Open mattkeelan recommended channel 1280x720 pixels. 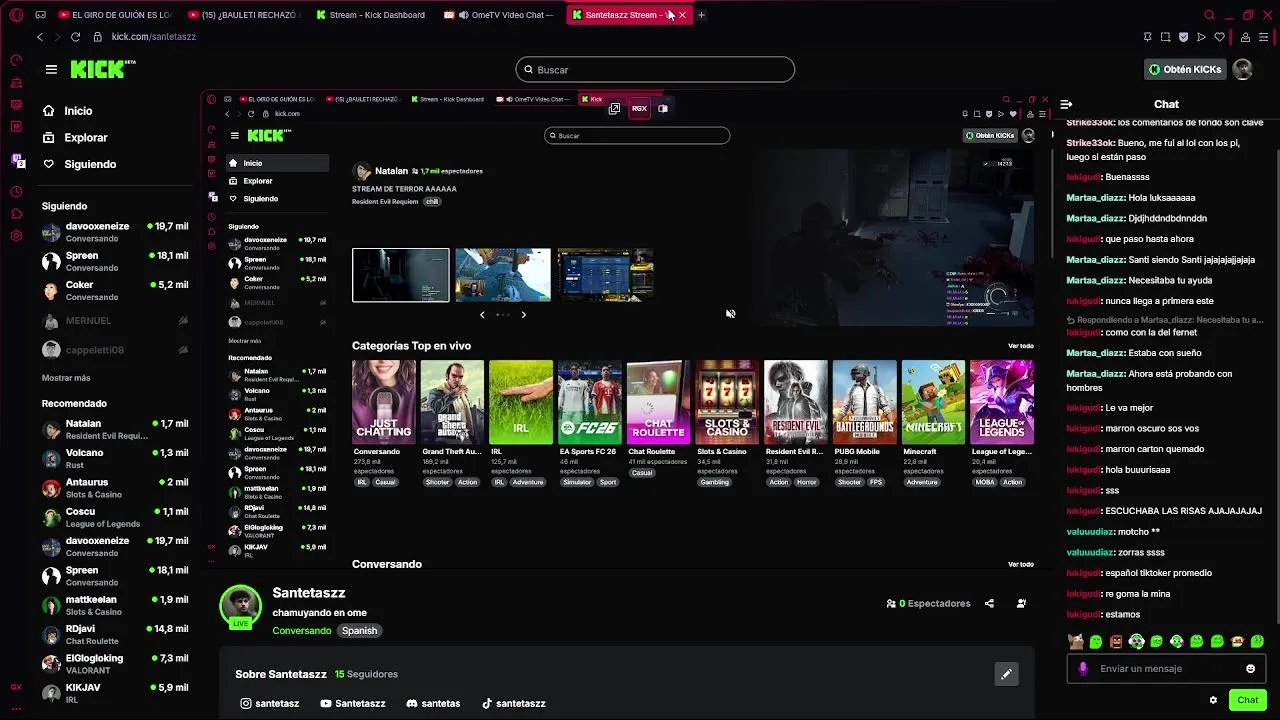(x=115, y=605)
